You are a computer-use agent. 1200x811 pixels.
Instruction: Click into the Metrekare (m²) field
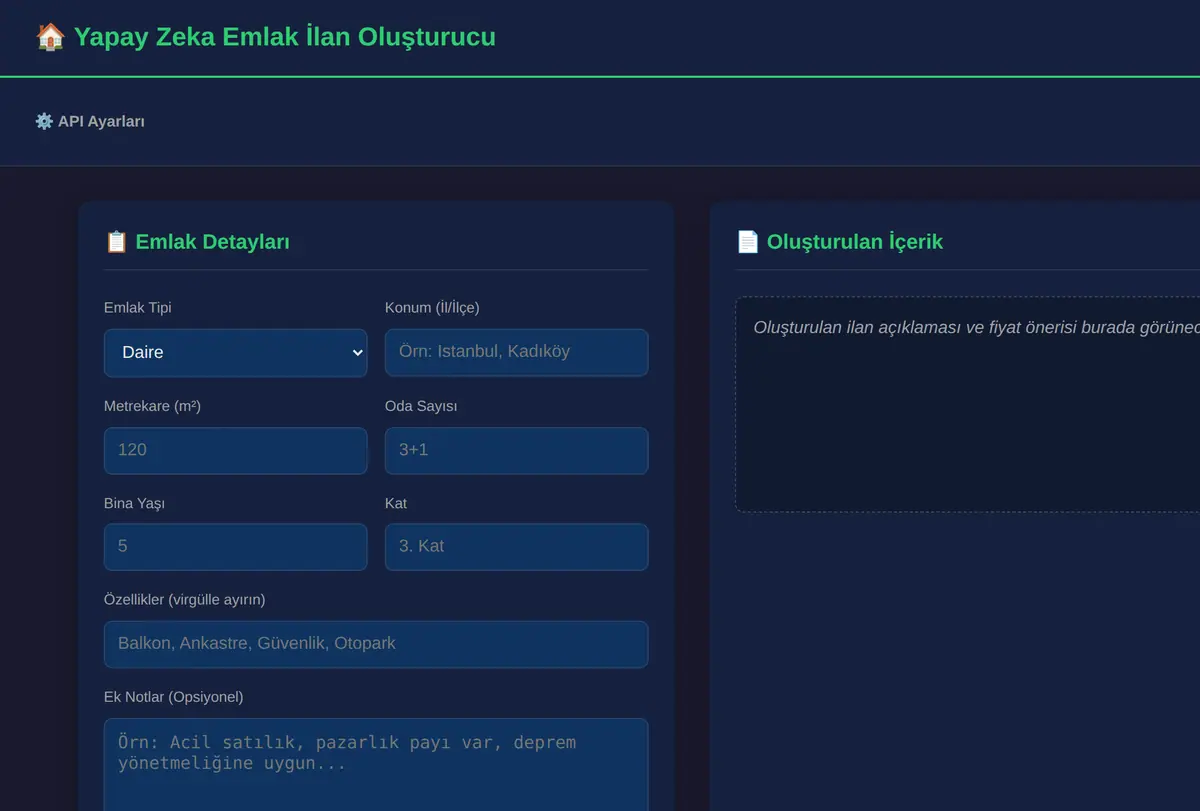236,451
